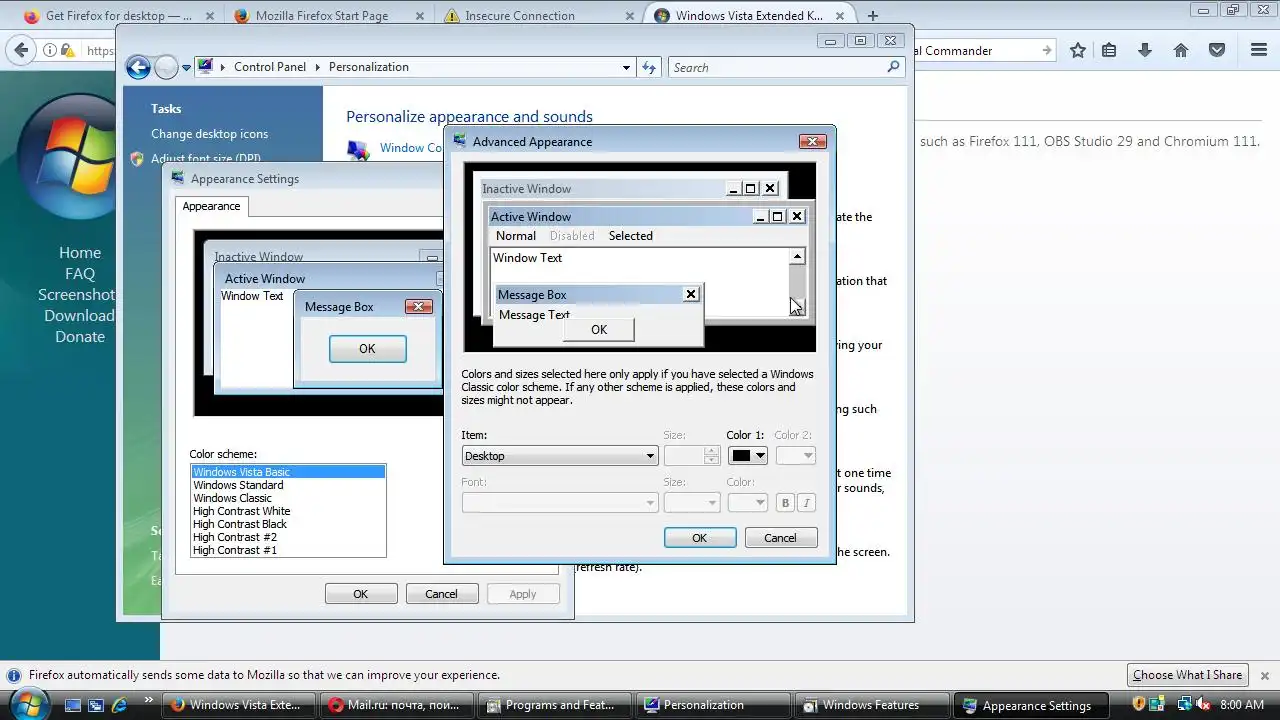
Task: Bookmark this page with the star icon
Action: pyautogui.click(x=1078, y=50)
